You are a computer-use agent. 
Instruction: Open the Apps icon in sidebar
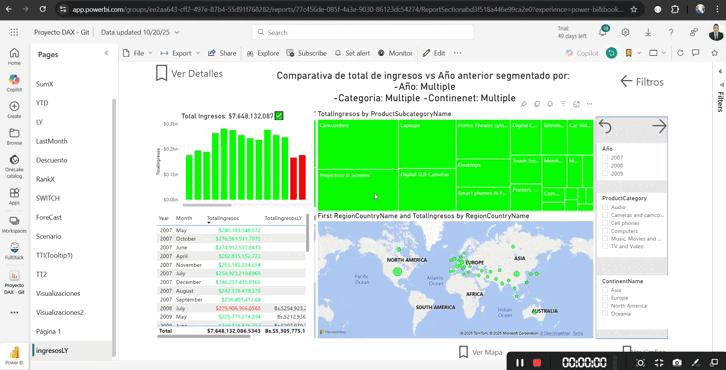coord(14,196)
